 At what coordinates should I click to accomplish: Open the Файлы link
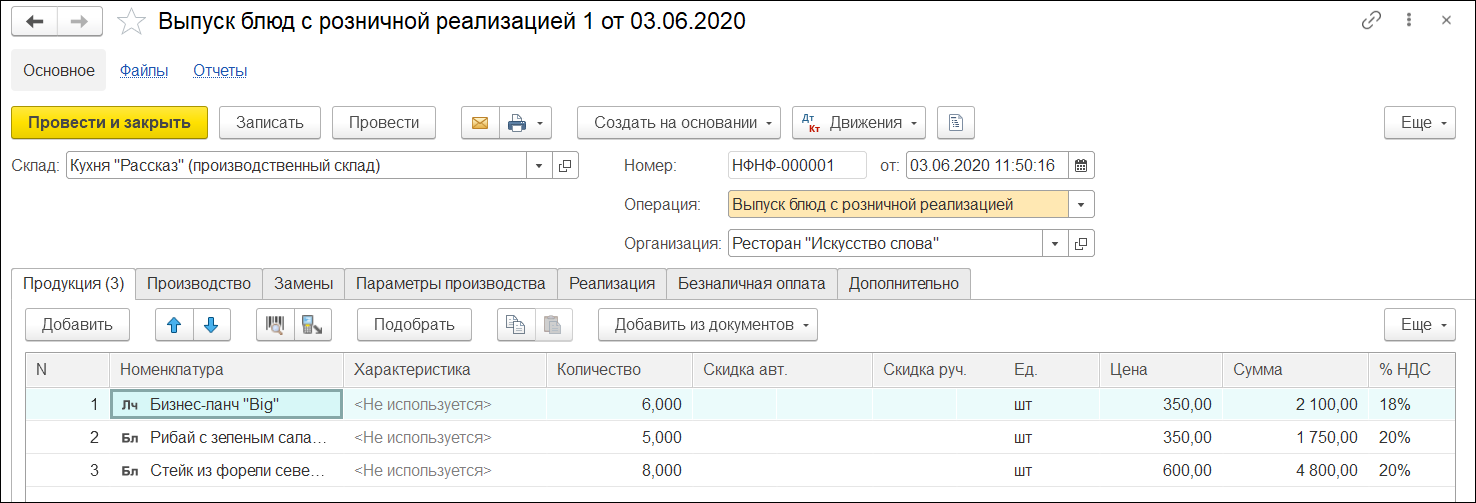click(144, 71)
